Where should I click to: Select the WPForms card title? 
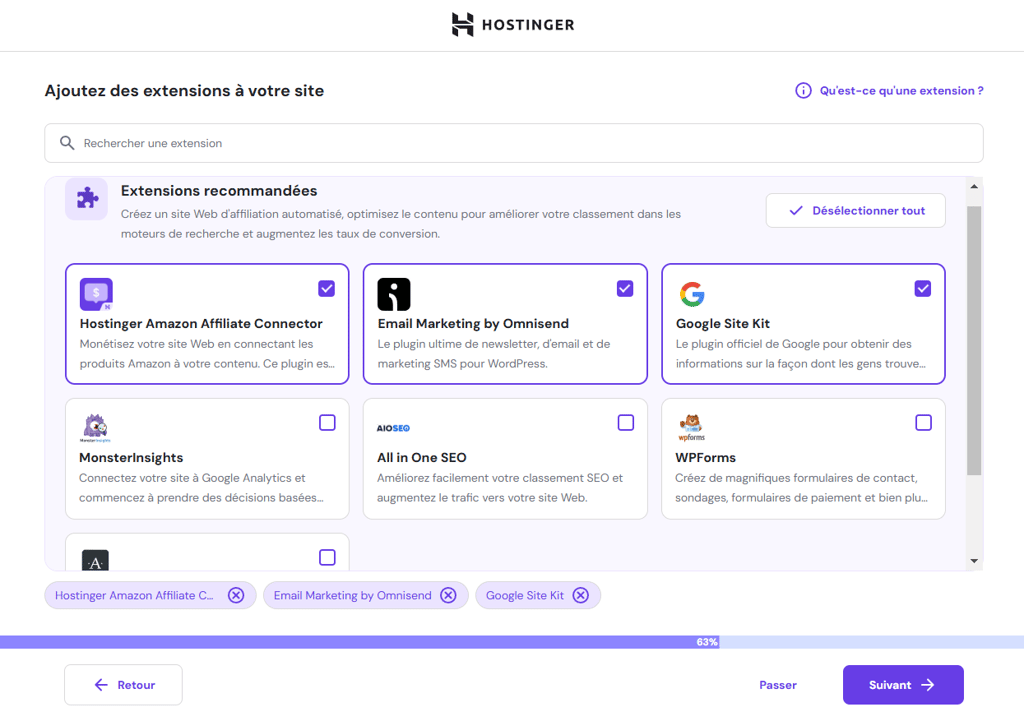[705, 458]
